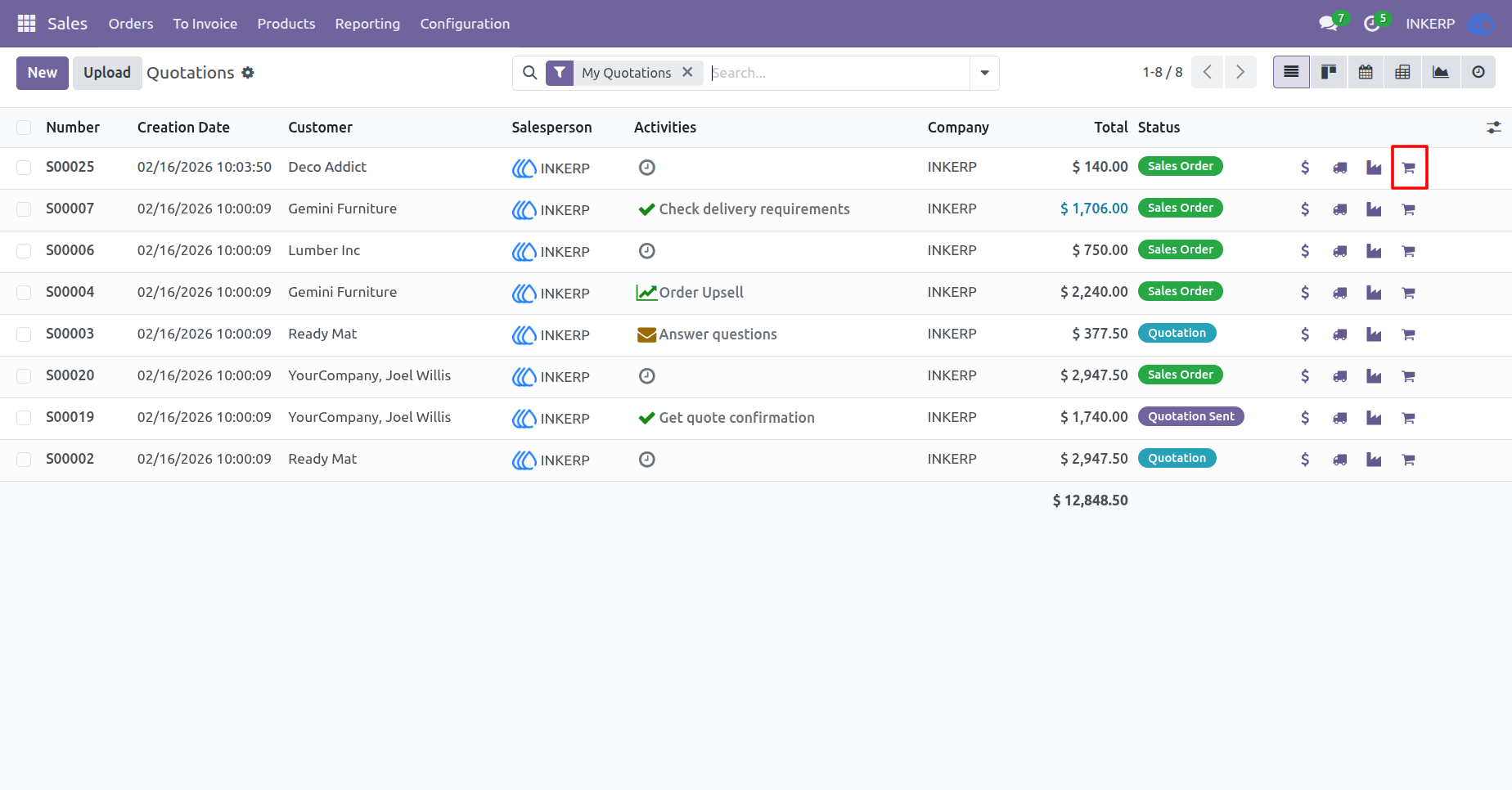Click the dollar invoice icon for S00007

coord(1305,209)
